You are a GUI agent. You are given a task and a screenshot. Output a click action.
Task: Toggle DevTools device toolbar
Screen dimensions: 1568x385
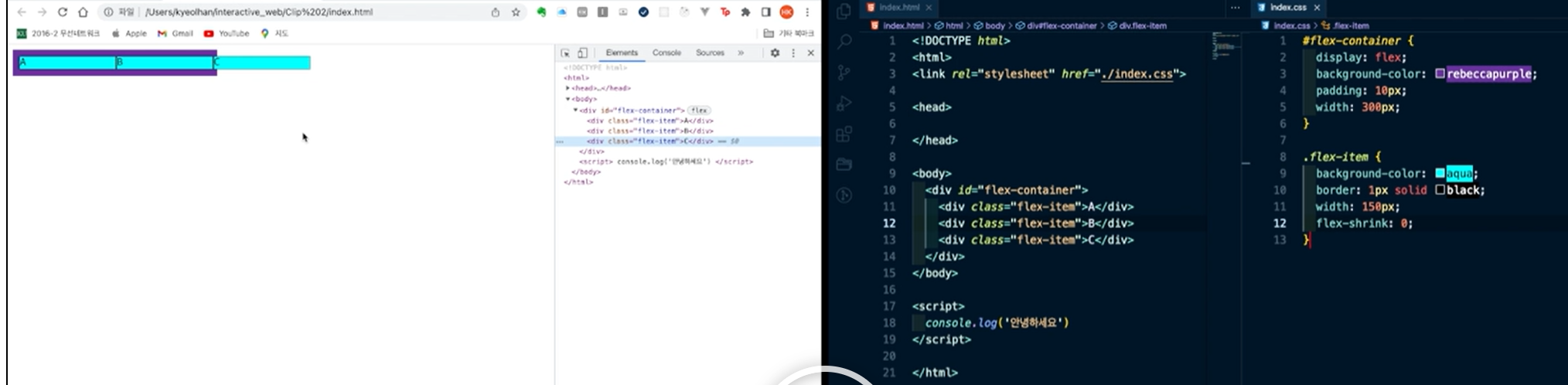(583, 53)
